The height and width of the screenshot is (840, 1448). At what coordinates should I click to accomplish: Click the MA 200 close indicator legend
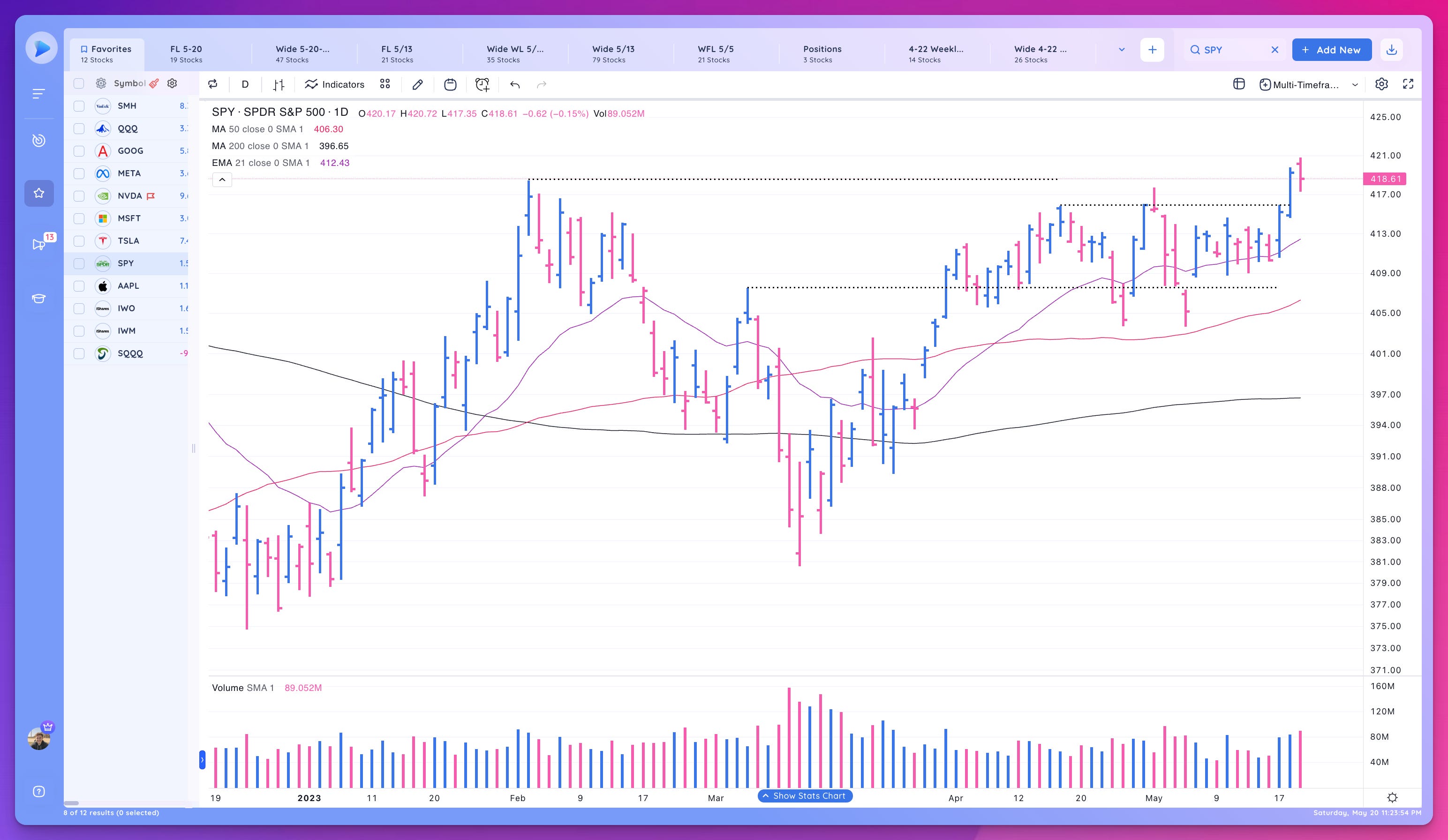pos(280,146)
